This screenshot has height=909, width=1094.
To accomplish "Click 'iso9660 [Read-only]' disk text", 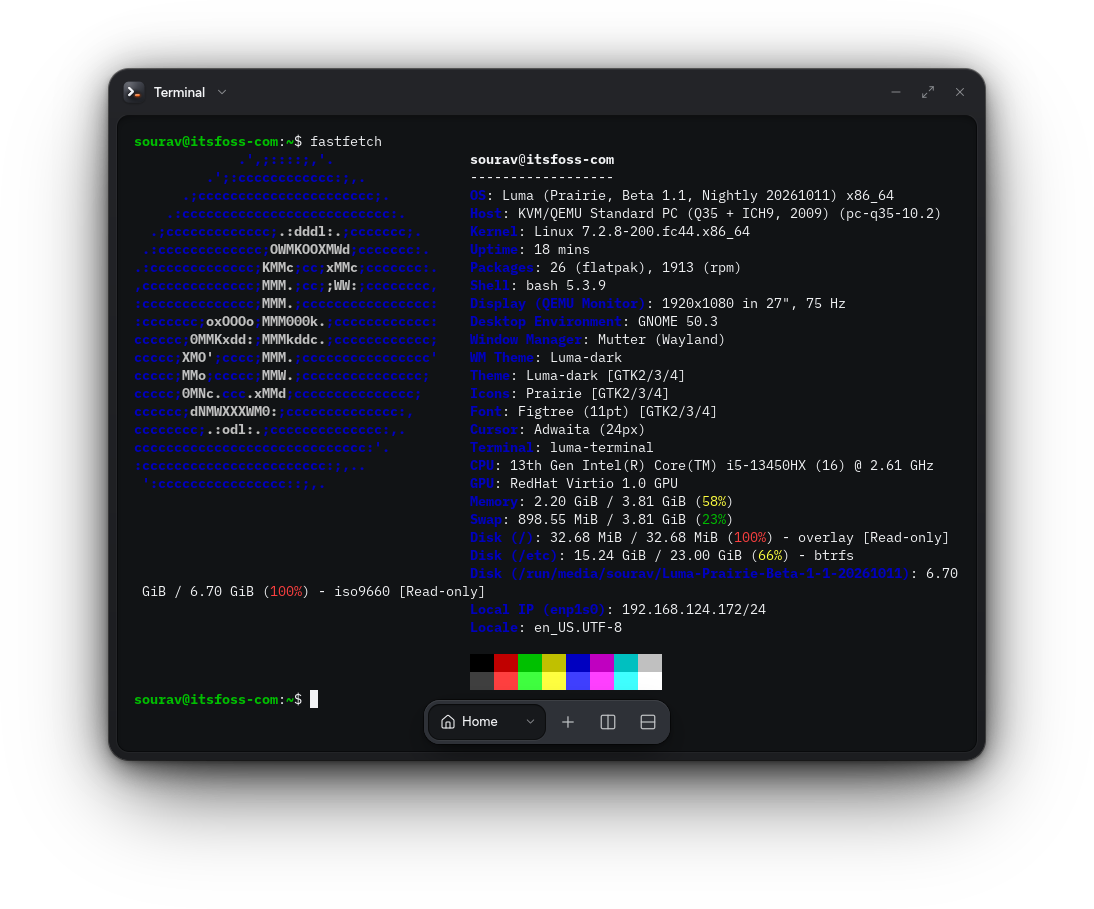I will pyautogui.click(x=410, y=592).
